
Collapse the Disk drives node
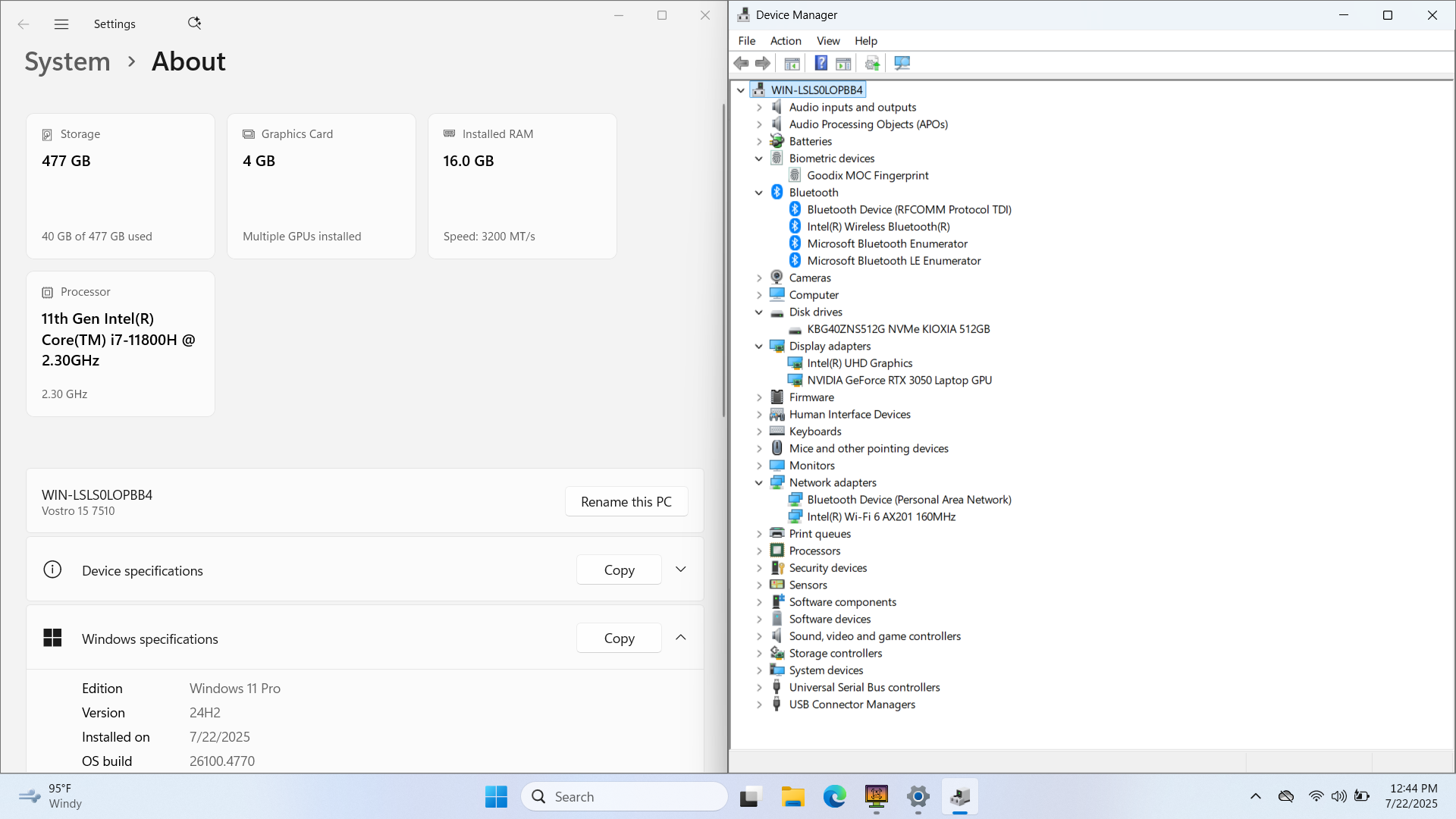[x=759, y=312]
